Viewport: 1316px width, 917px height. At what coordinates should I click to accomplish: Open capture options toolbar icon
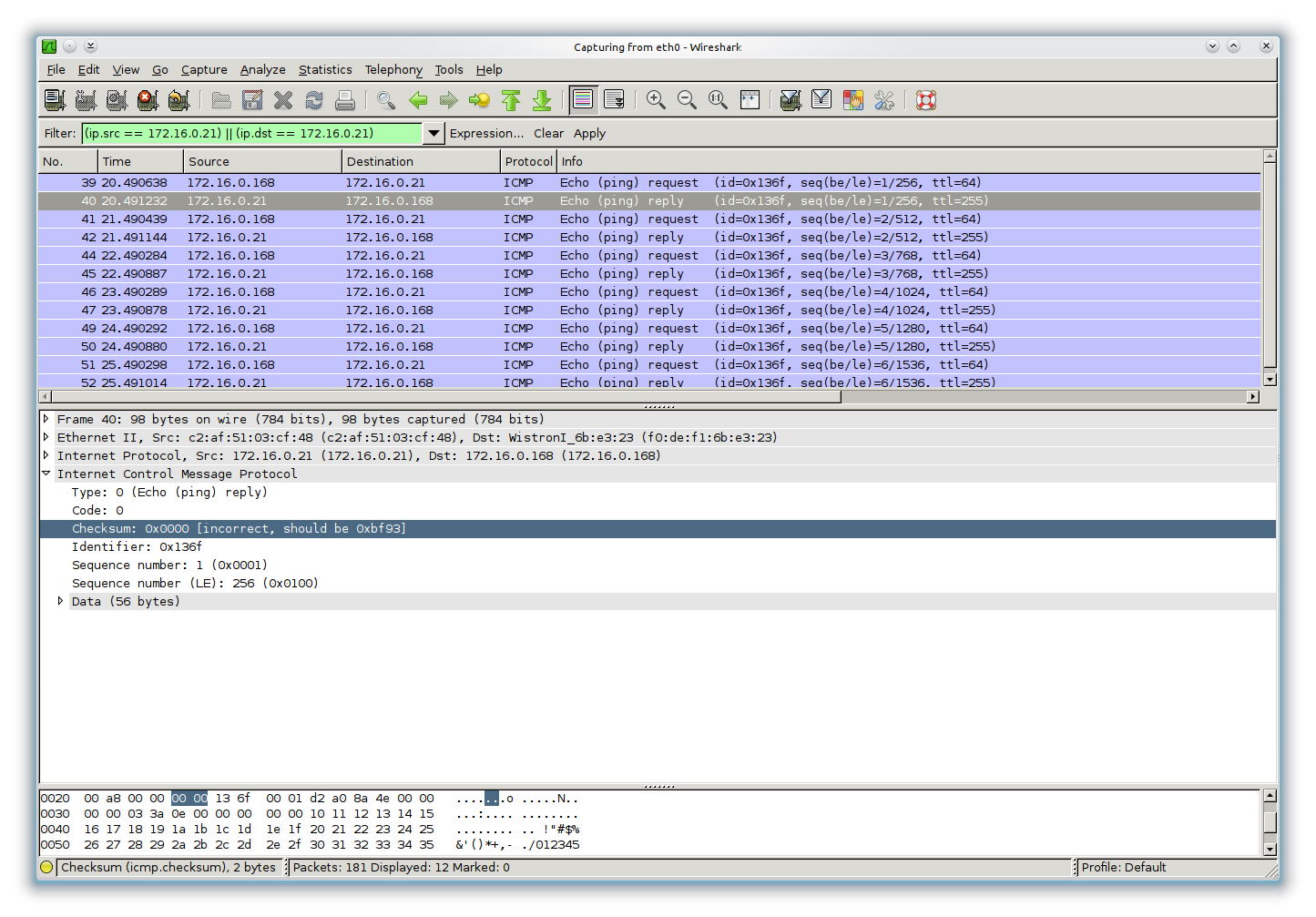click(x=86, y=100)
